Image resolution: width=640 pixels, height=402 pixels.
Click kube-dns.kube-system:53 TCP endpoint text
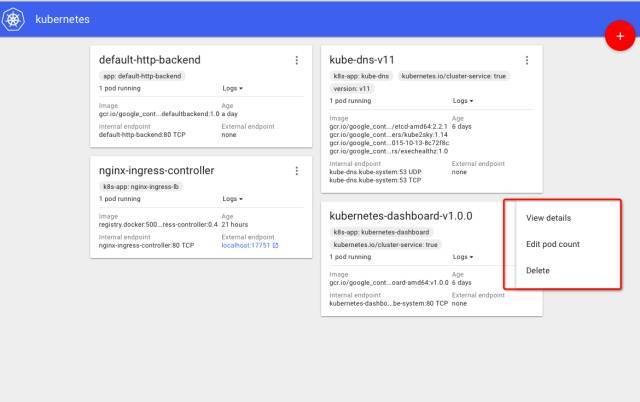click(375, 180)
